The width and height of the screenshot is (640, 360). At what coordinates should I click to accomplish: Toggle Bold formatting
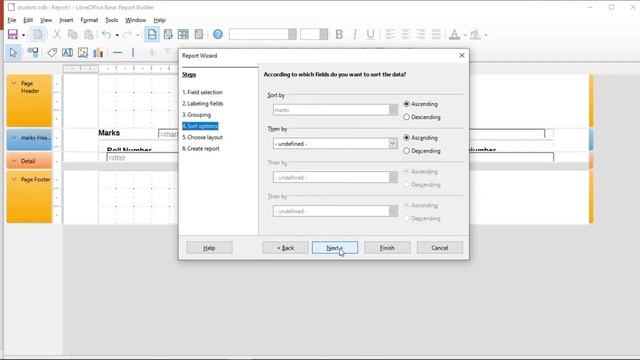[x=339, y=35]
